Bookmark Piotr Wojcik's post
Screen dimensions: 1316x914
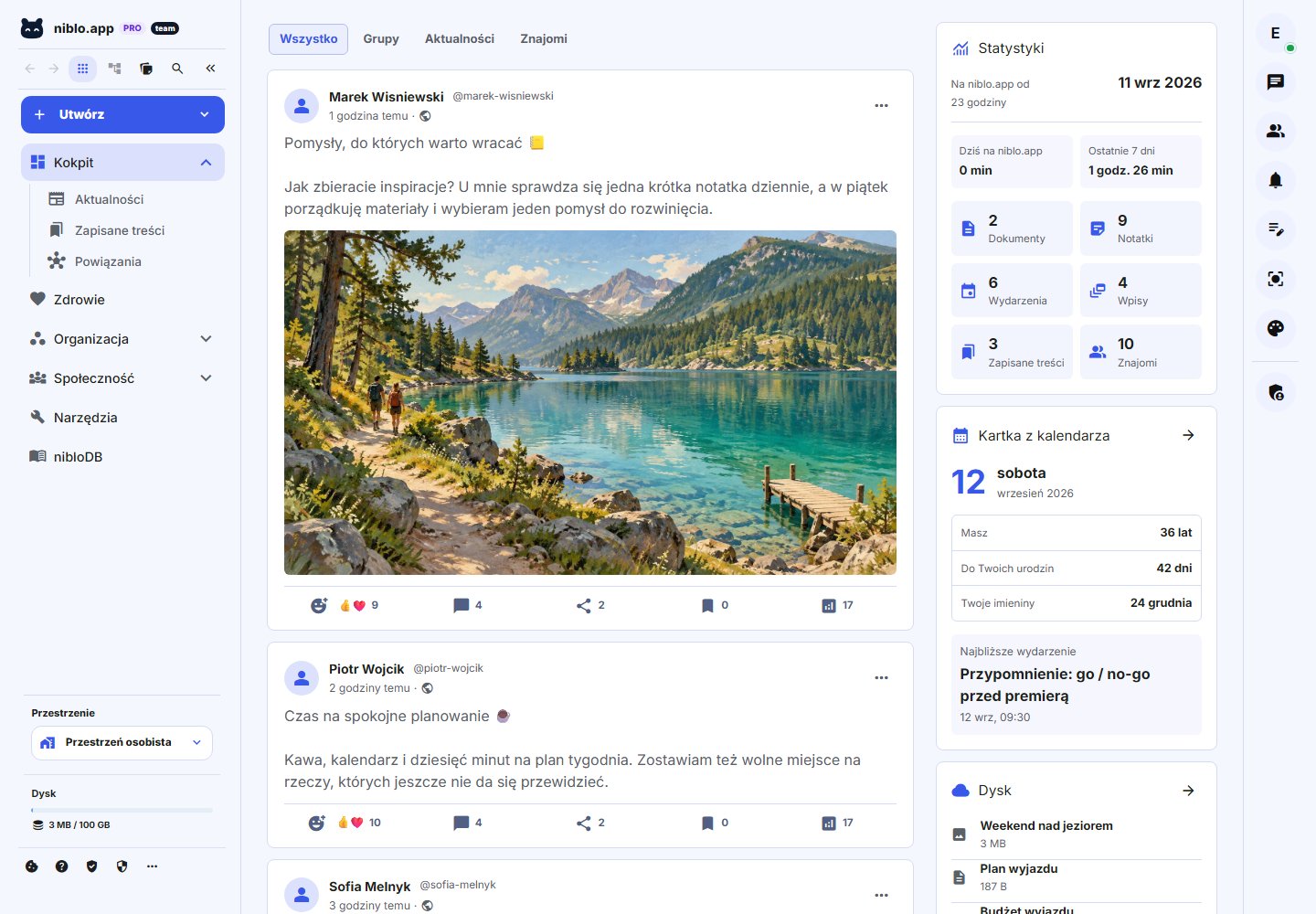click(x=714, y=823)
